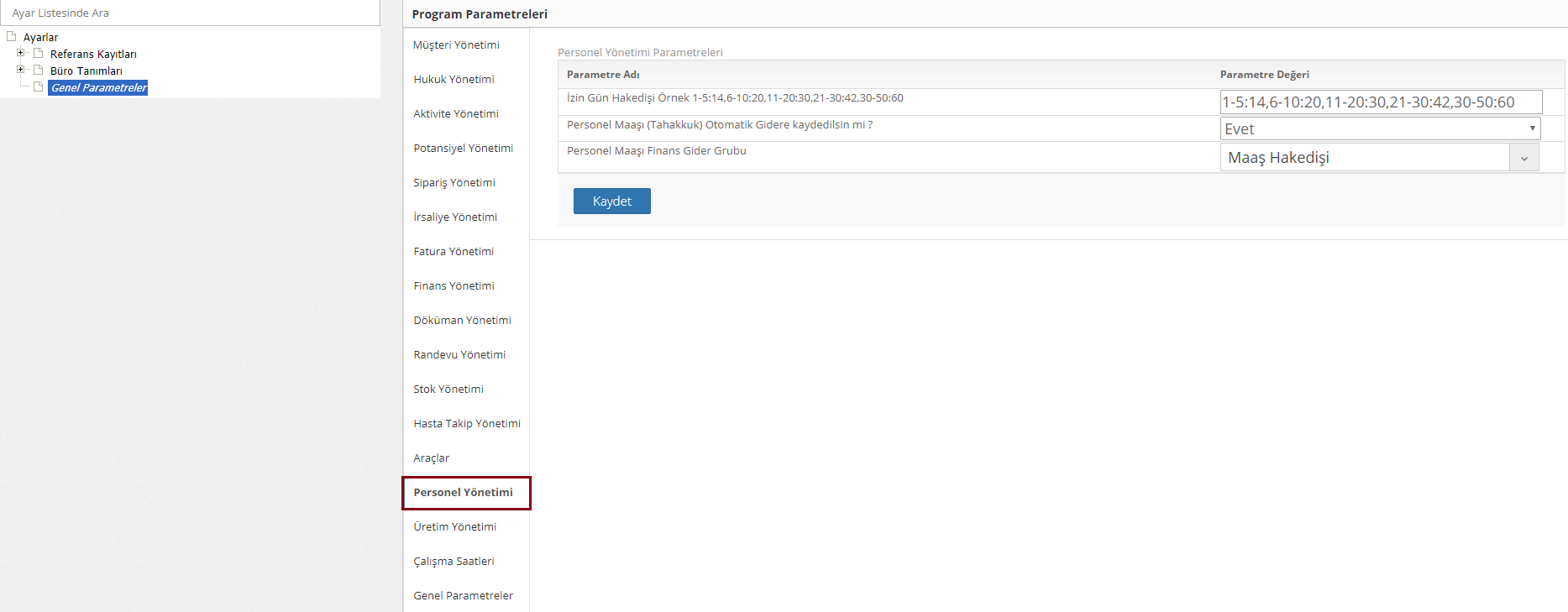Focus the Ayar Listesinde Ara search box

(190, 13)
